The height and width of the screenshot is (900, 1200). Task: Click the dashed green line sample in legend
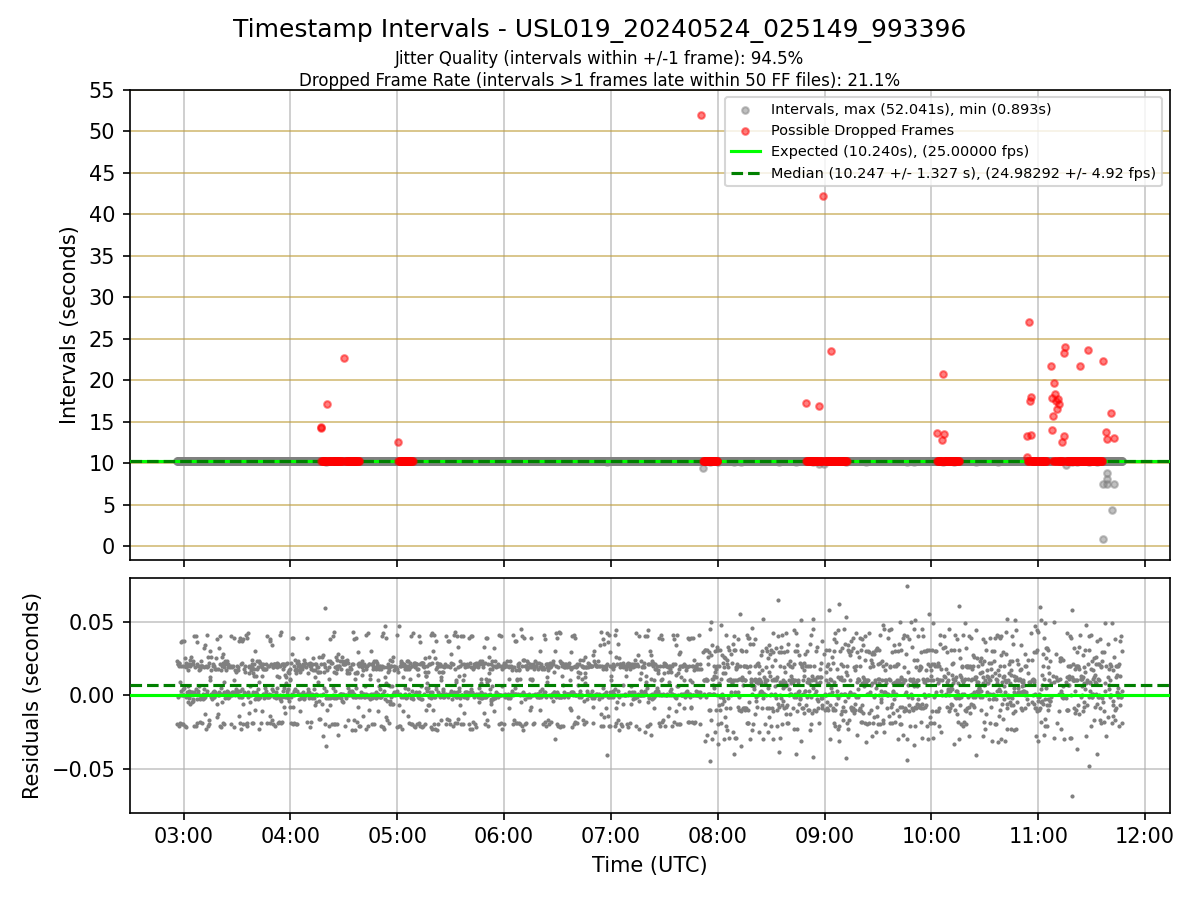tap(745, 173)
